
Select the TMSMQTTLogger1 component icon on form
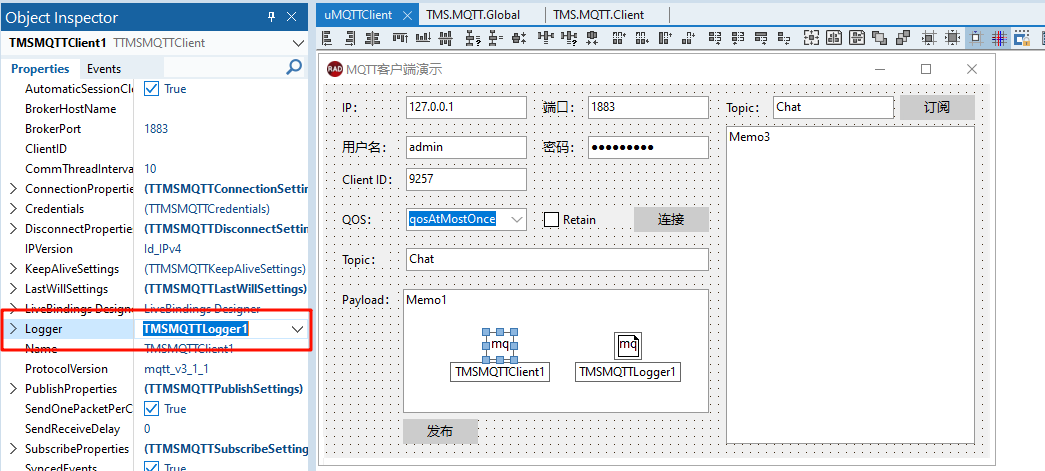(x=628, y=345)
